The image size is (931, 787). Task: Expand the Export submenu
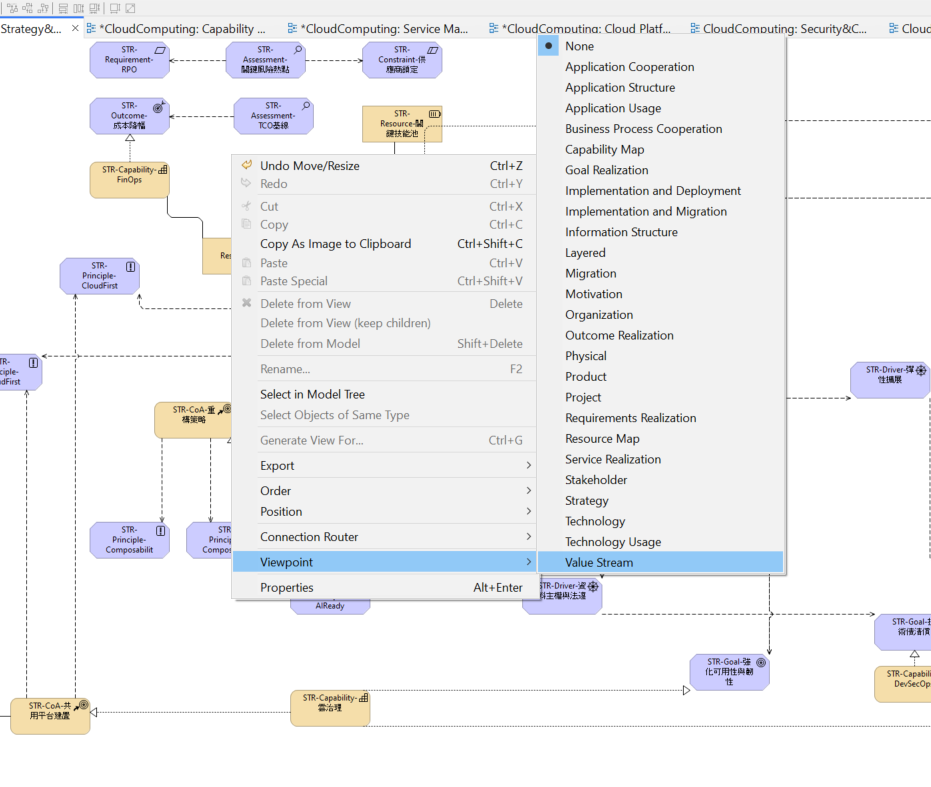pos(384,466)
